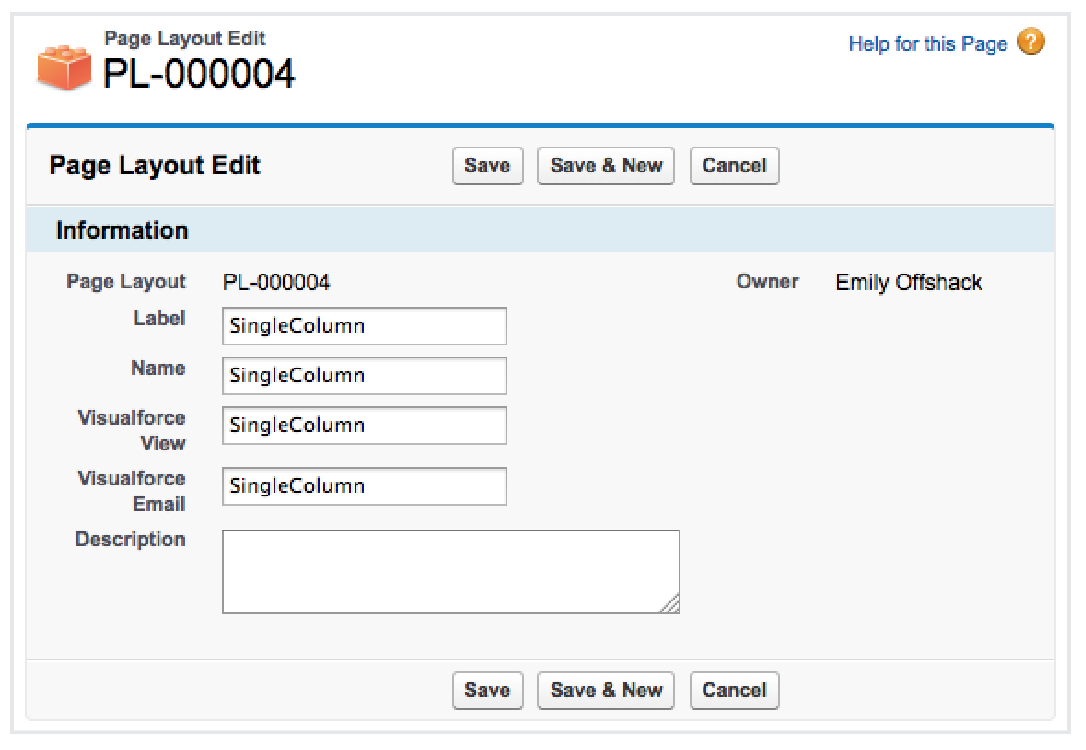
Task: Click the large PL-000004 page title
Action: point(200,74)
